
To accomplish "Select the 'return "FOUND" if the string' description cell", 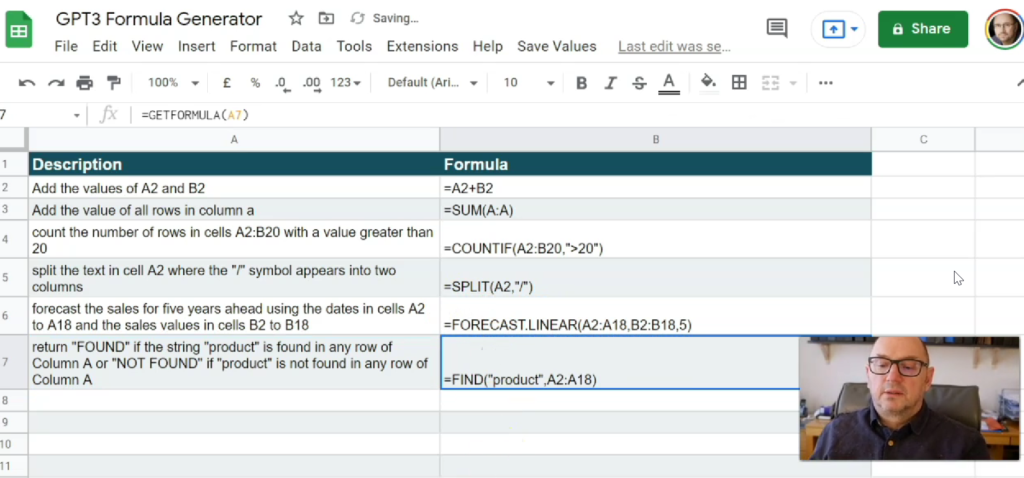I will (234, 362).
